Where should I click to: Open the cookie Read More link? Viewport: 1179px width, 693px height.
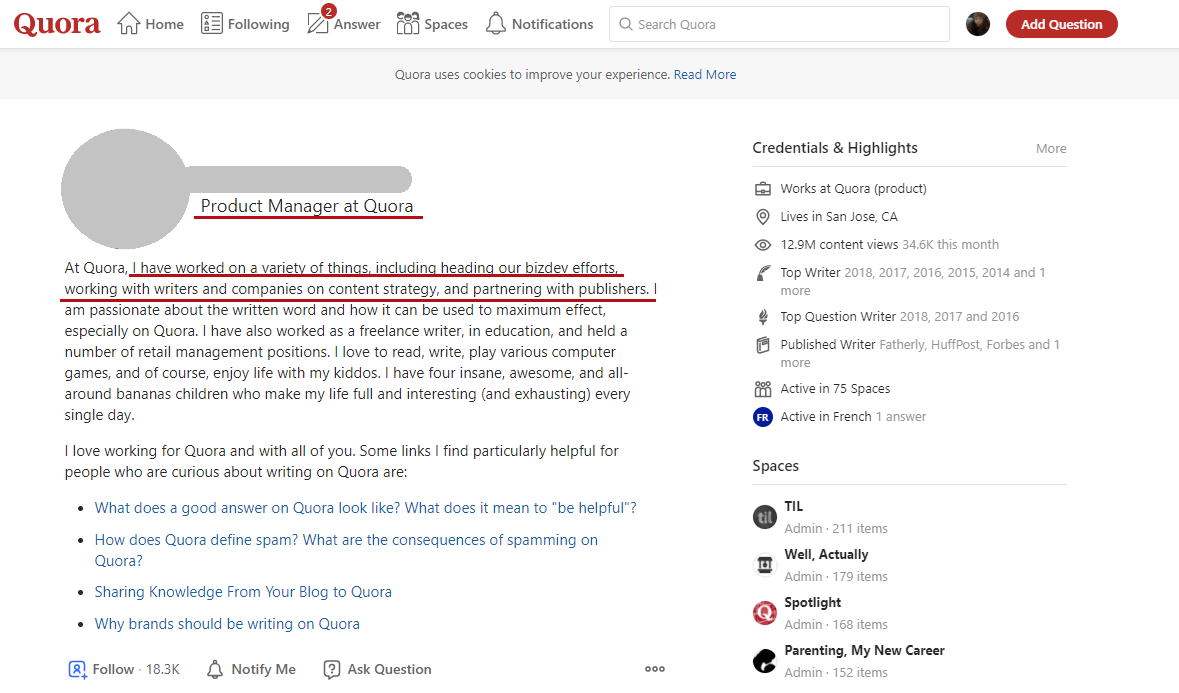click(x=705, y=74)
